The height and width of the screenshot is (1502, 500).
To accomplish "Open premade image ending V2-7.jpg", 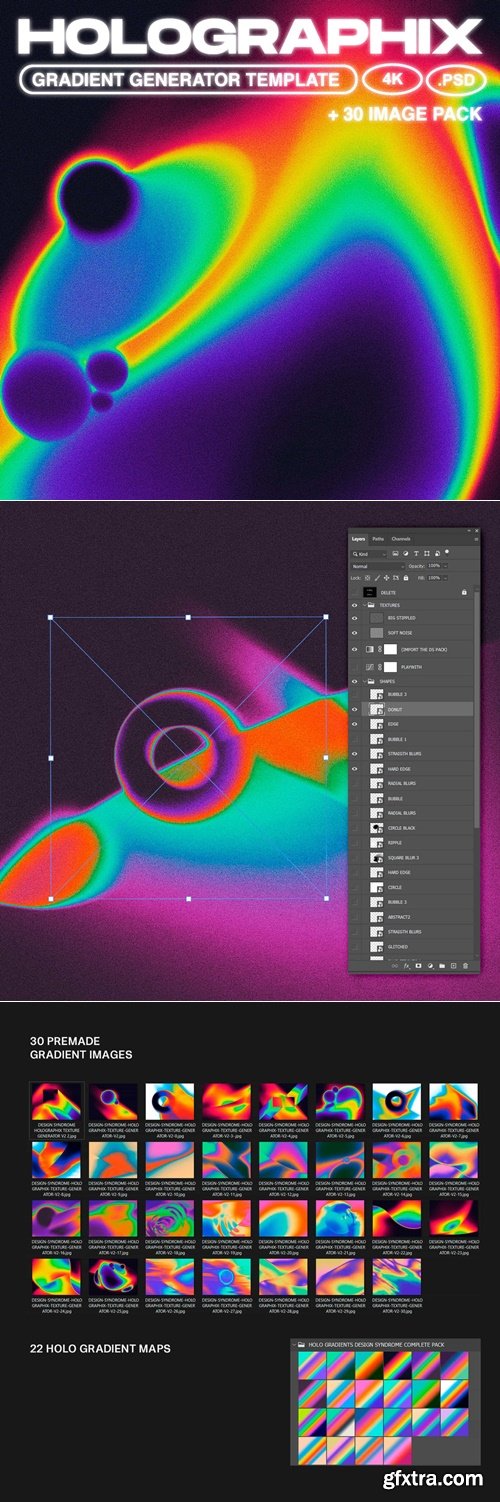I will click(454, 1100).
